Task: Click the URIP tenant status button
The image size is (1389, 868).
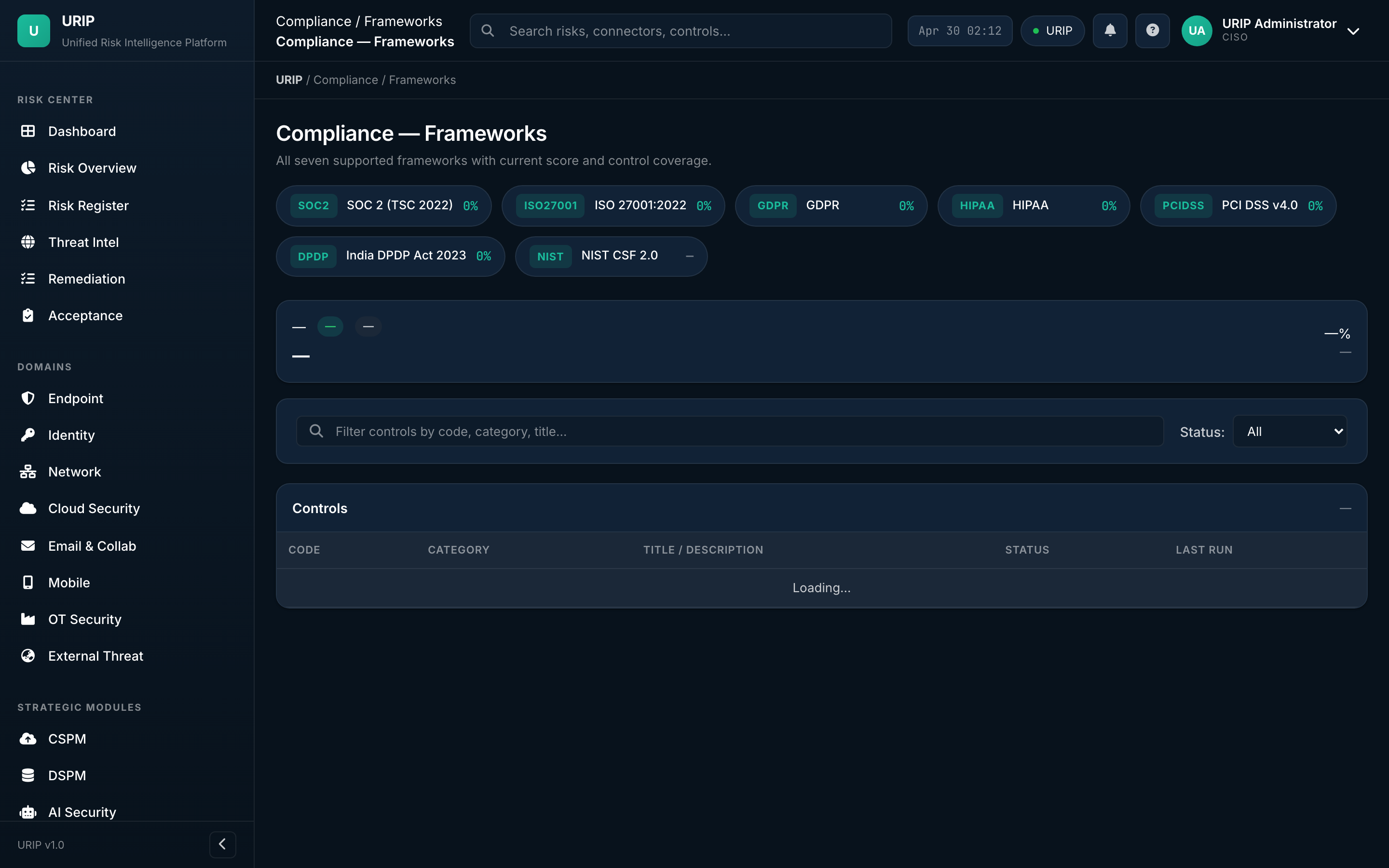Action: tap(1052, 31)
